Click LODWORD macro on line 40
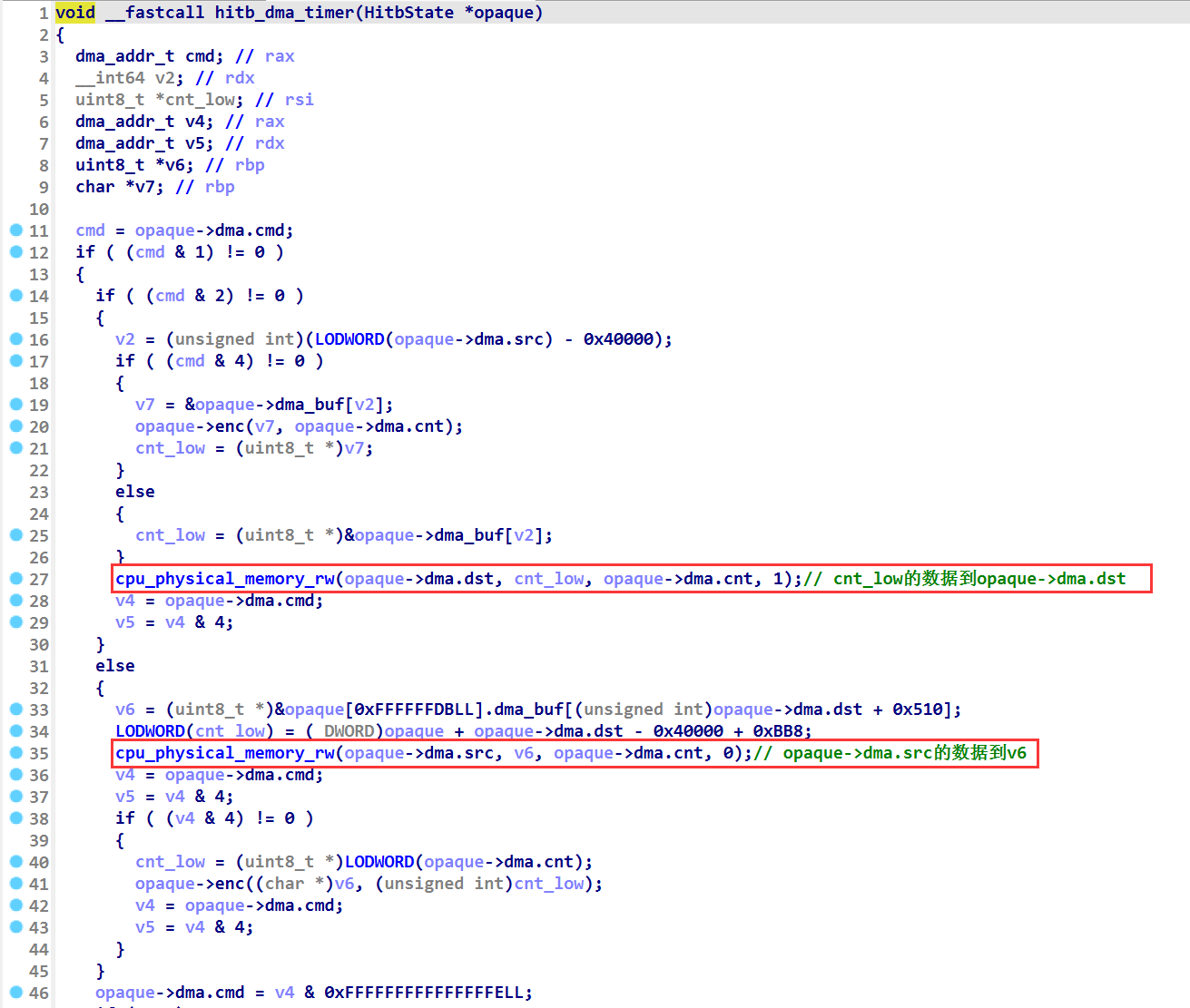This screenshot has width=1190, height=1008. [379, 862]
